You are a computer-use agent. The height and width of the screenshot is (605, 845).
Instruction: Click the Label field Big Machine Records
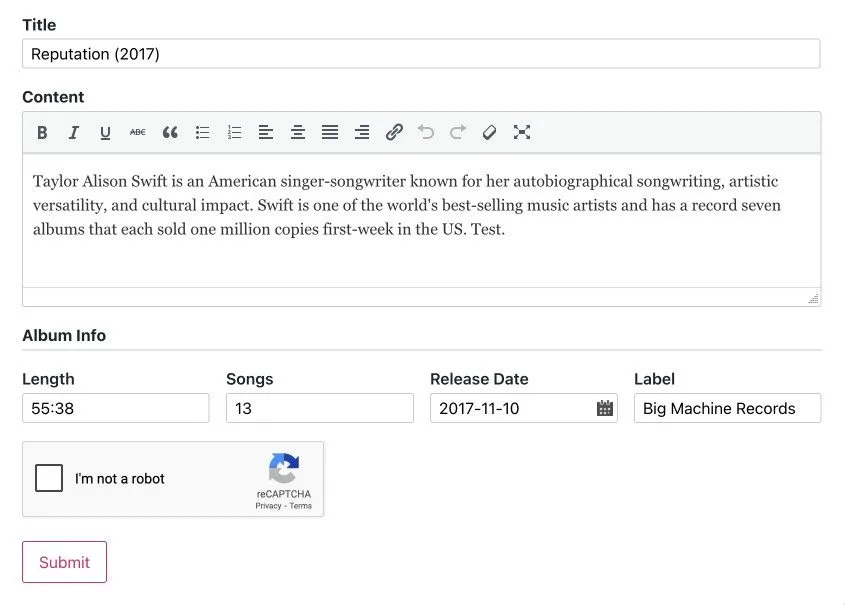tap(728, 408)
